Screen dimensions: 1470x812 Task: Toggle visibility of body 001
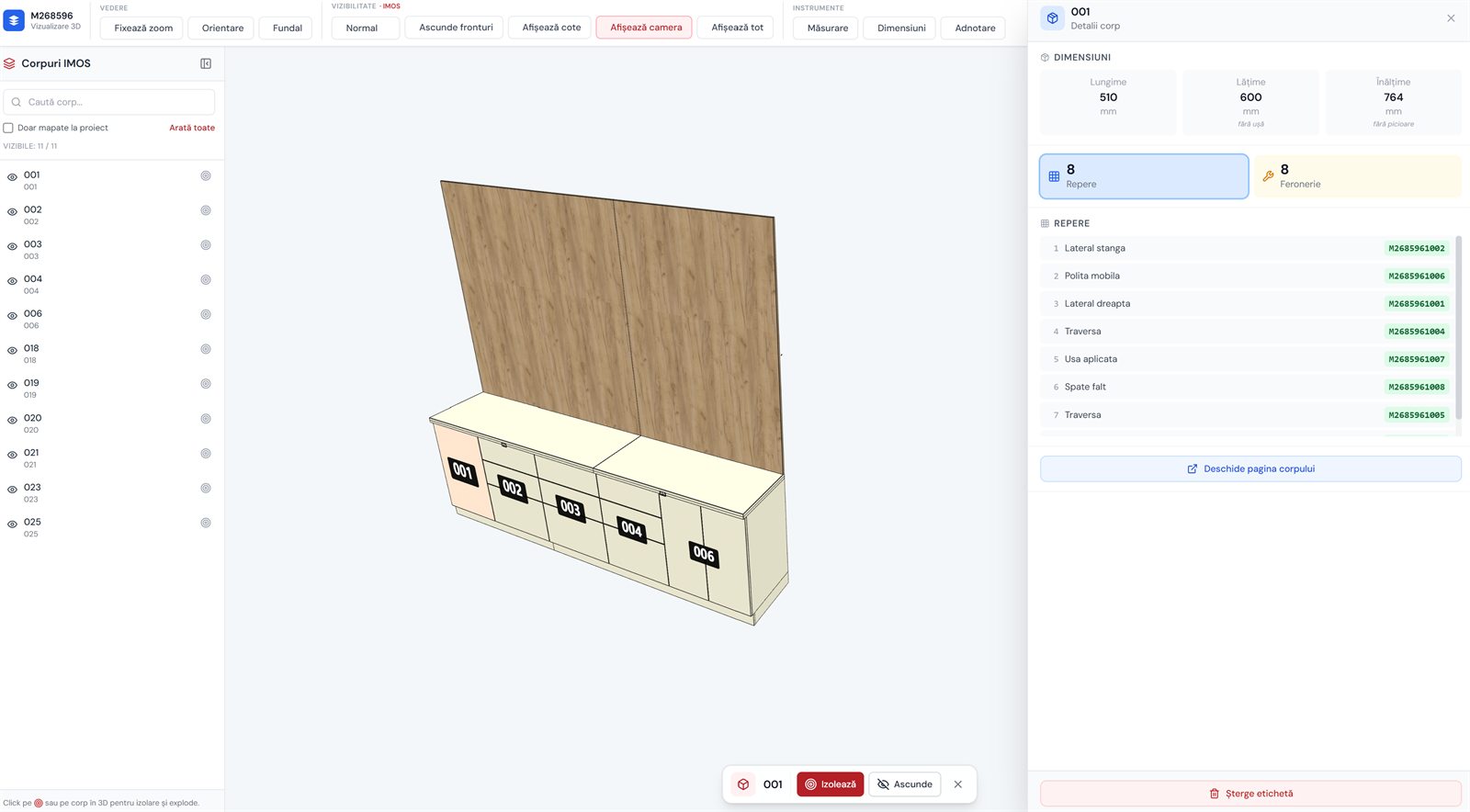tap(12, 177)
